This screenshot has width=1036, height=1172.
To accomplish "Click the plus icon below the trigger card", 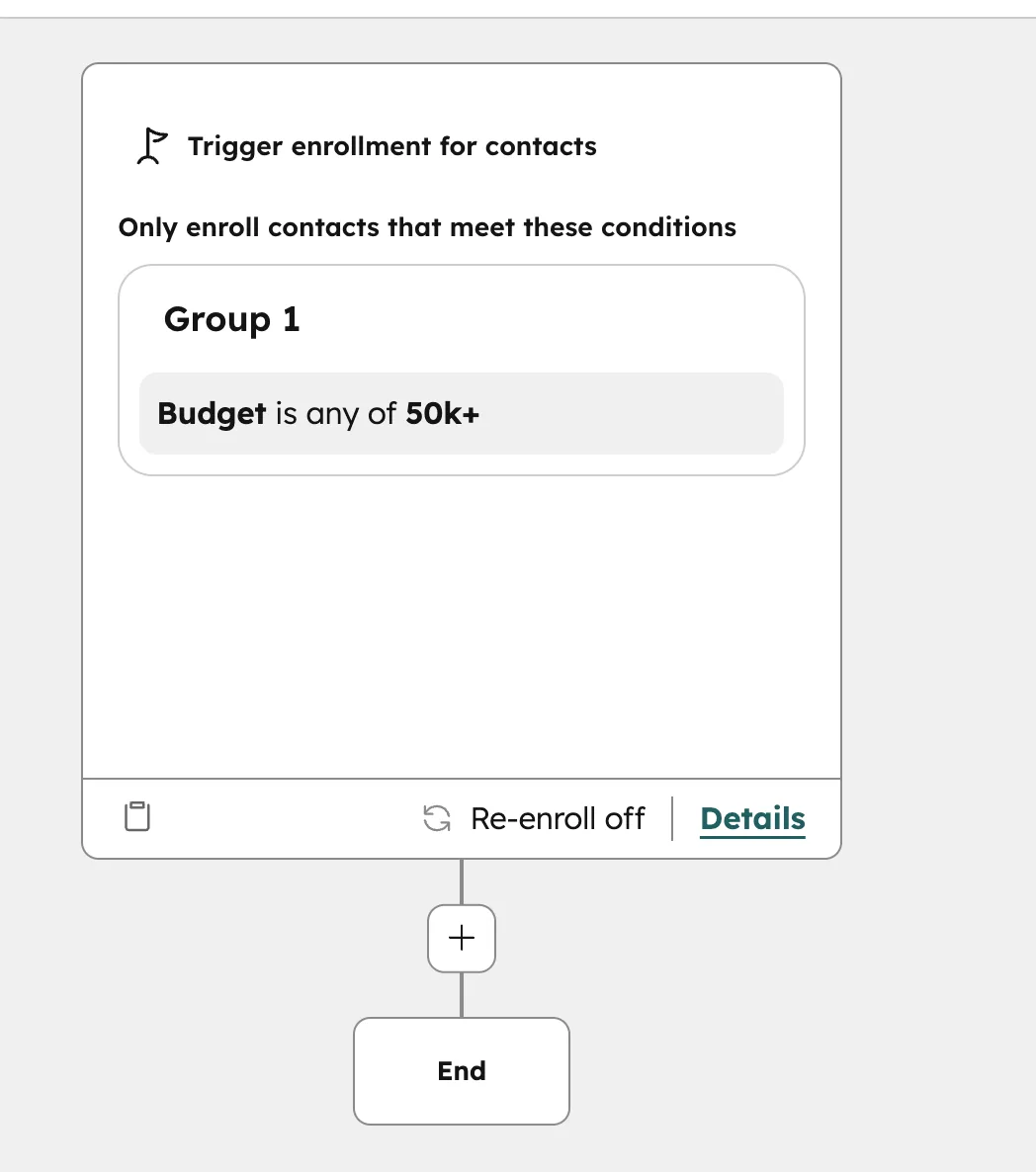I will pos(461,938).
